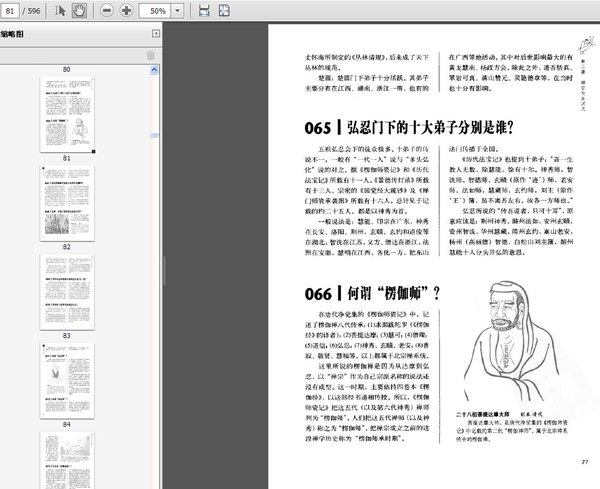Click the Bodhidharma image caption text

pyautogui.click(x=512, y=427)
